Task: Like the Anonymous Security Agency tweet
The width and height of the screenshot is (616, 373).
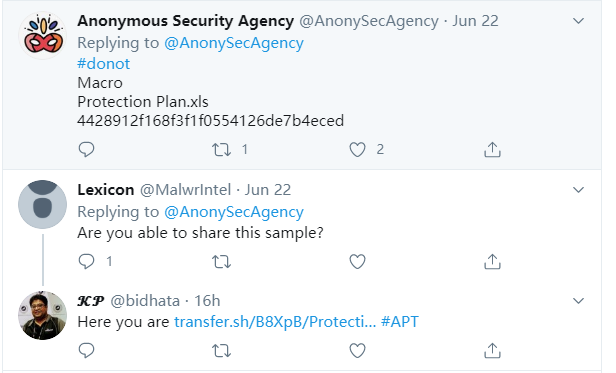Action: (x=358, y=150)
